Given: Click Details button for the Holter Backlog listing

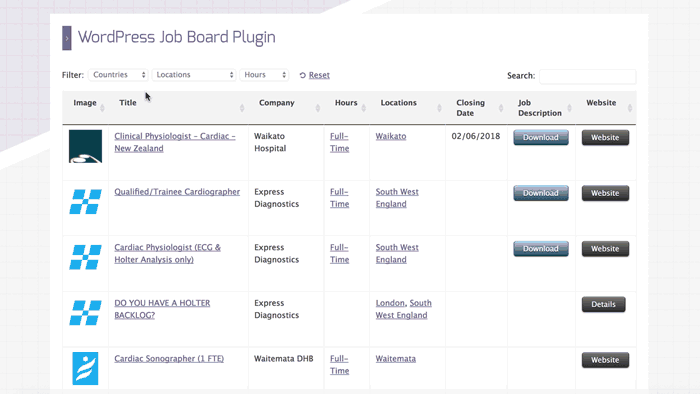Looking at the screenshot, I should pos(604,304).
